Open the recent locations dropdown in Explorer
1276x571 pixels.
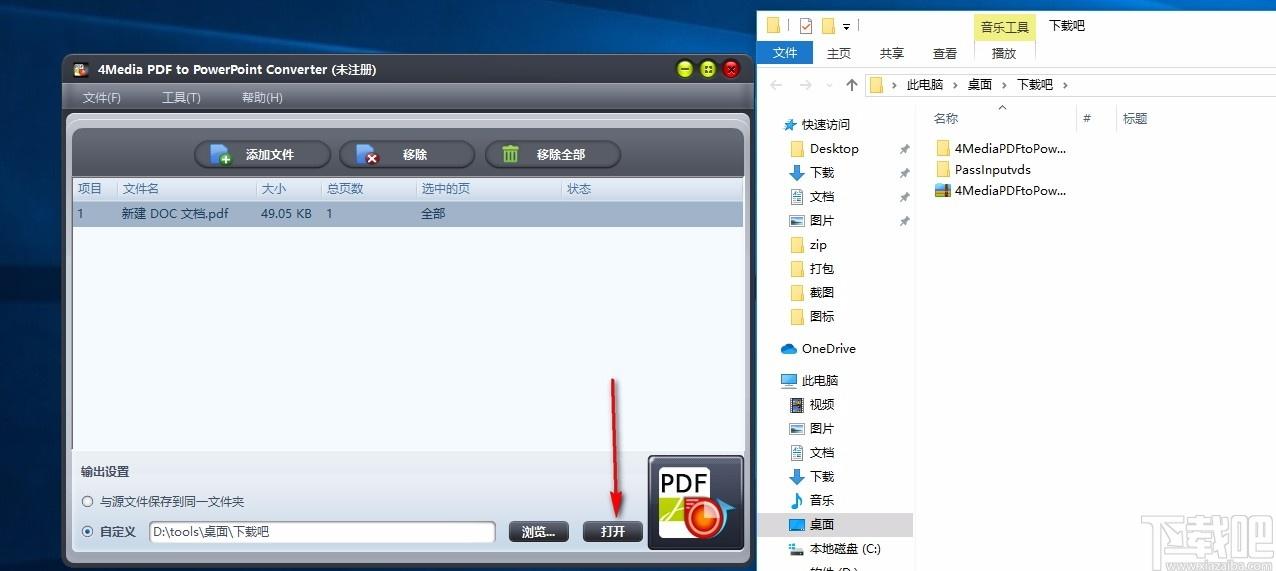(x=828, y=86)
